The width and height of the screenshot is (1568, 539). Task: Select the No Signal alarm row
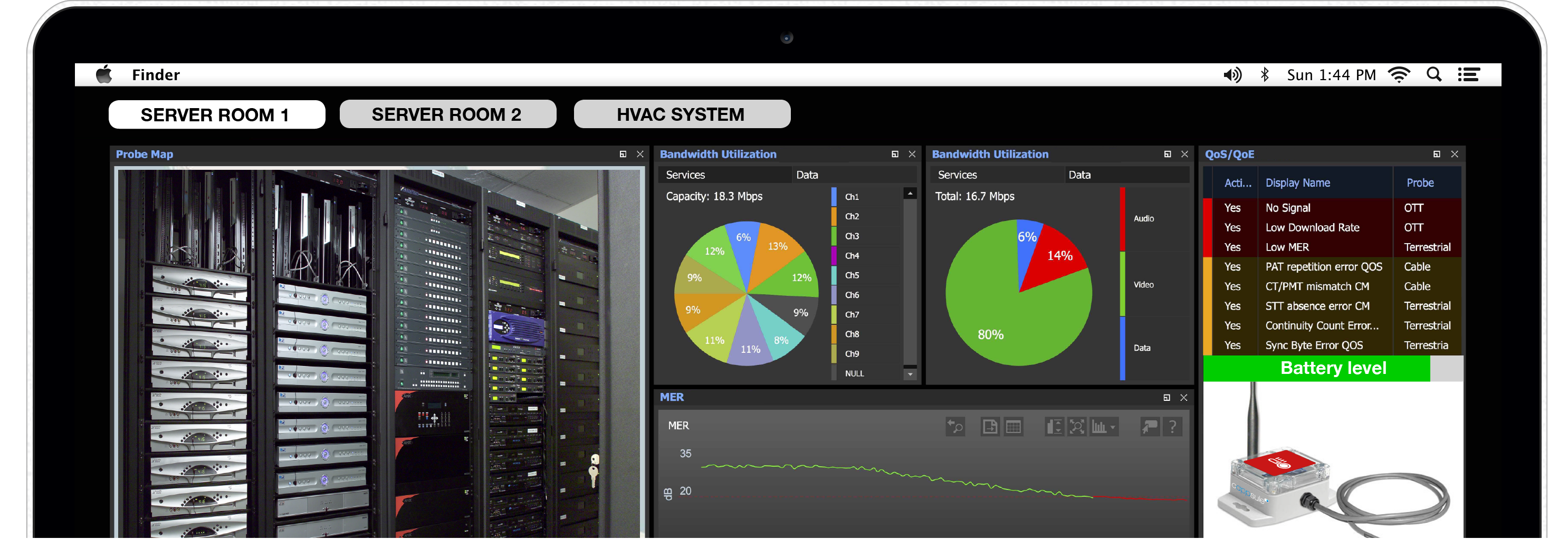1333,207
